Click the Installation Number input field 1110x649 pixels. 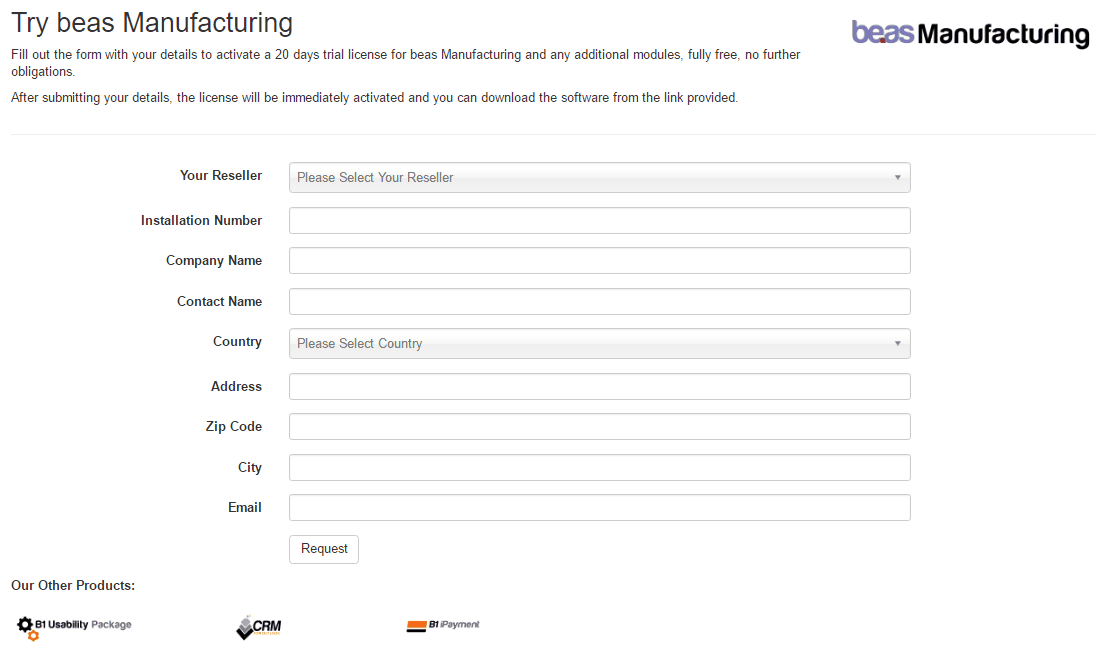point(599,220)
